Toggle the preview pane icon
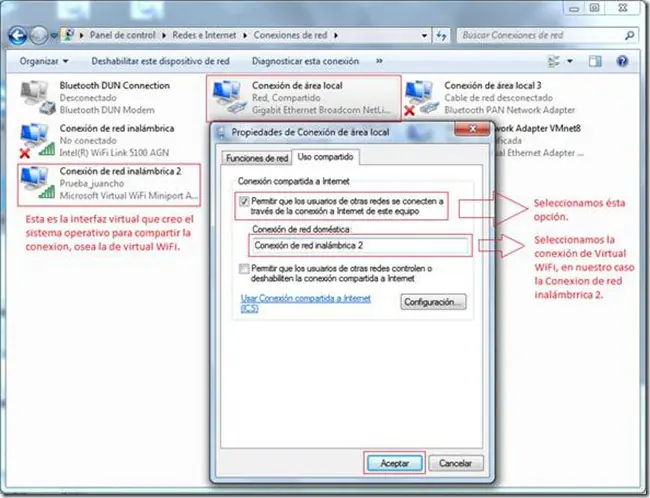 coord(595,61)
